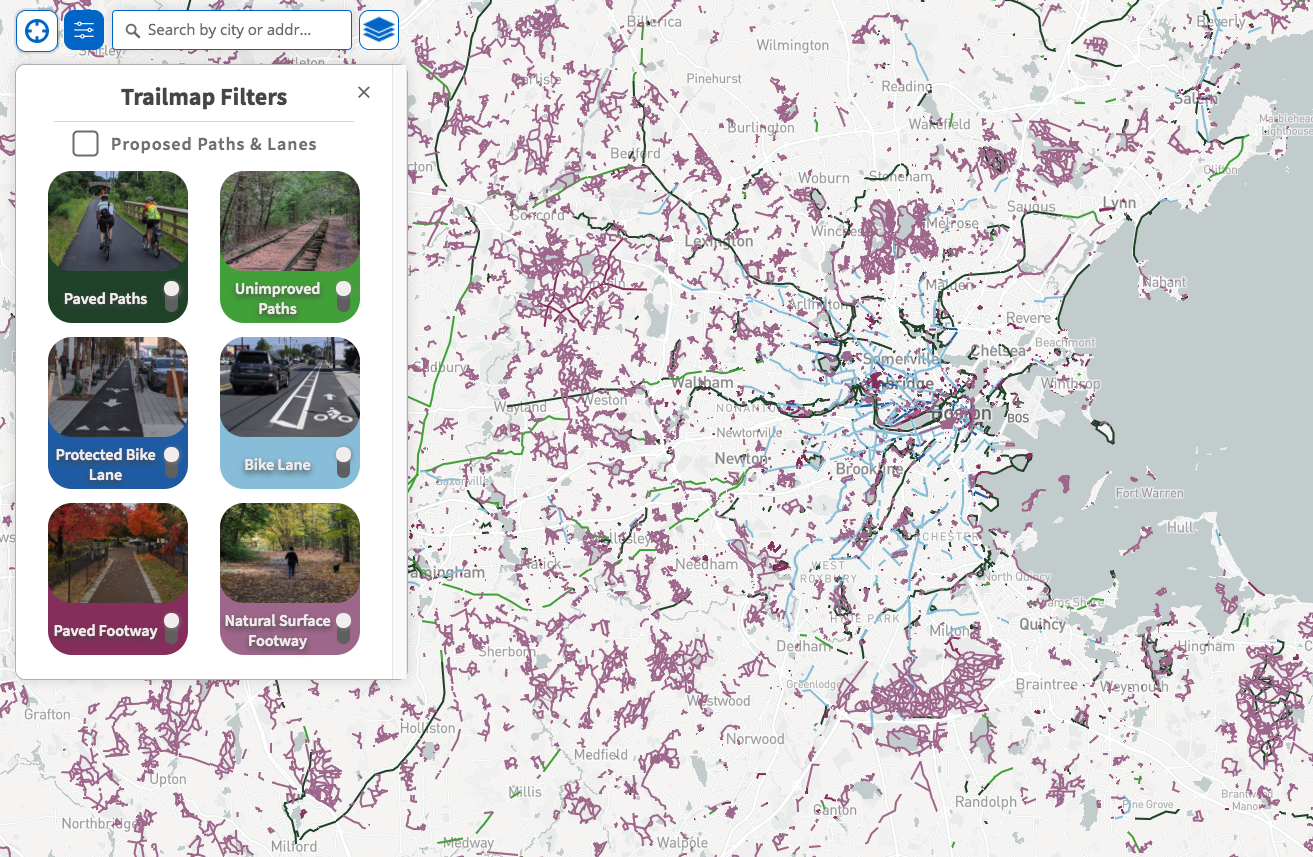
Task: Click the Waltham label on the map
Action: [702, 382]
